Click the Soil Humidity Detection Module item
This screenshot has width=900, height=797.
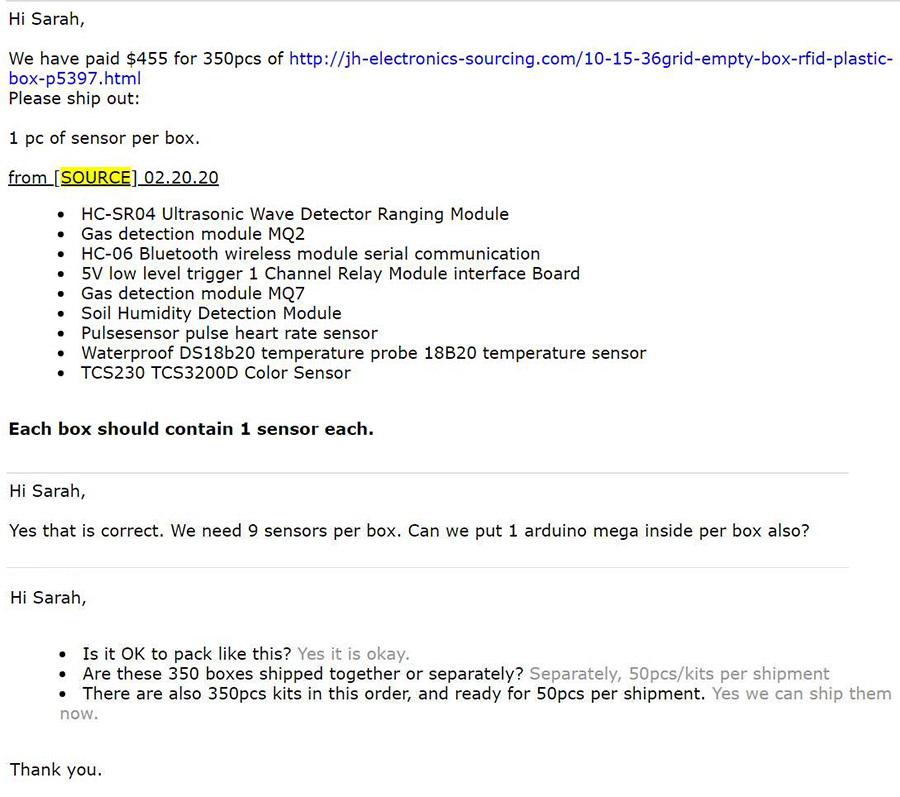pos(211,314)
